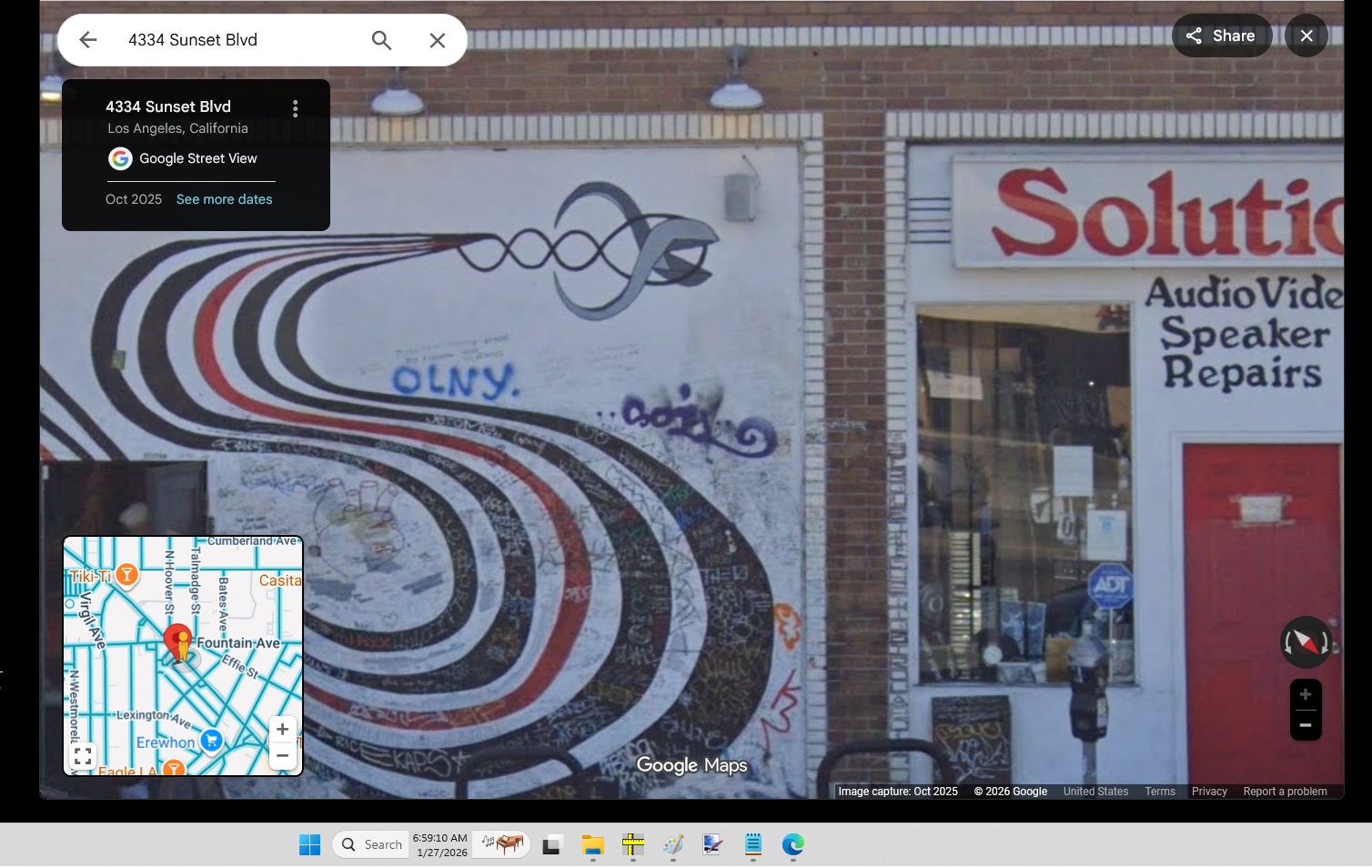Screen dimensions: 1372x868
Task: Zoom in on the minimap
Action: pos(282,730)
